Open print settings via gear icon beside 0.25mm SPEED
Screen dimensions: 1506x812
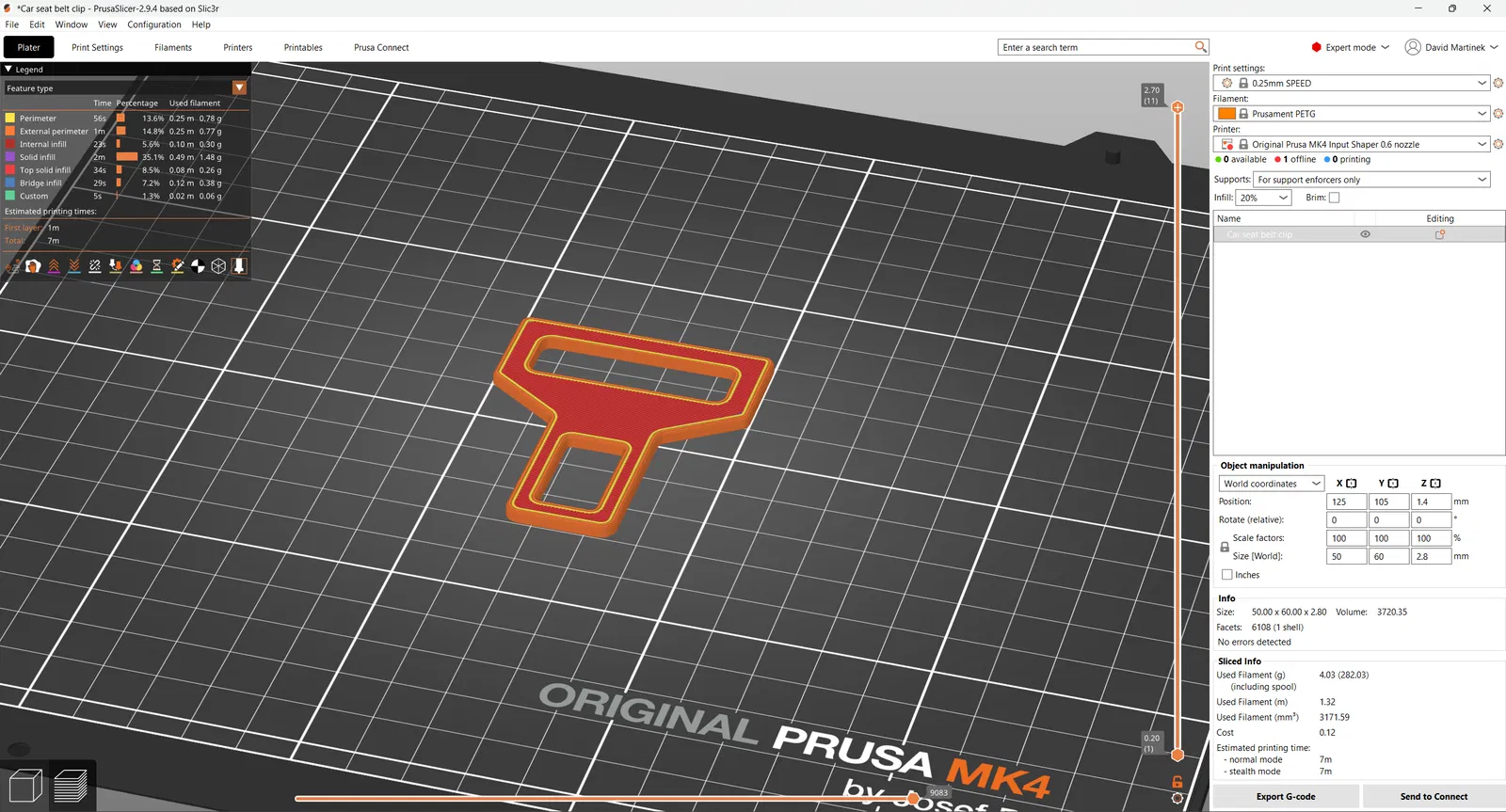pos(1498,84)
